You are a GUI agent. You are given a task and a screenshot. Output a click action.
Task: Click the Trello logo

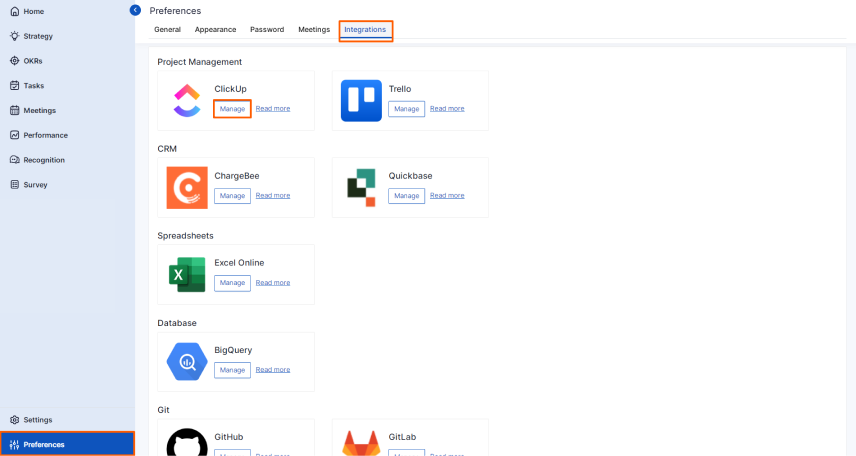(x=361, y=100)
